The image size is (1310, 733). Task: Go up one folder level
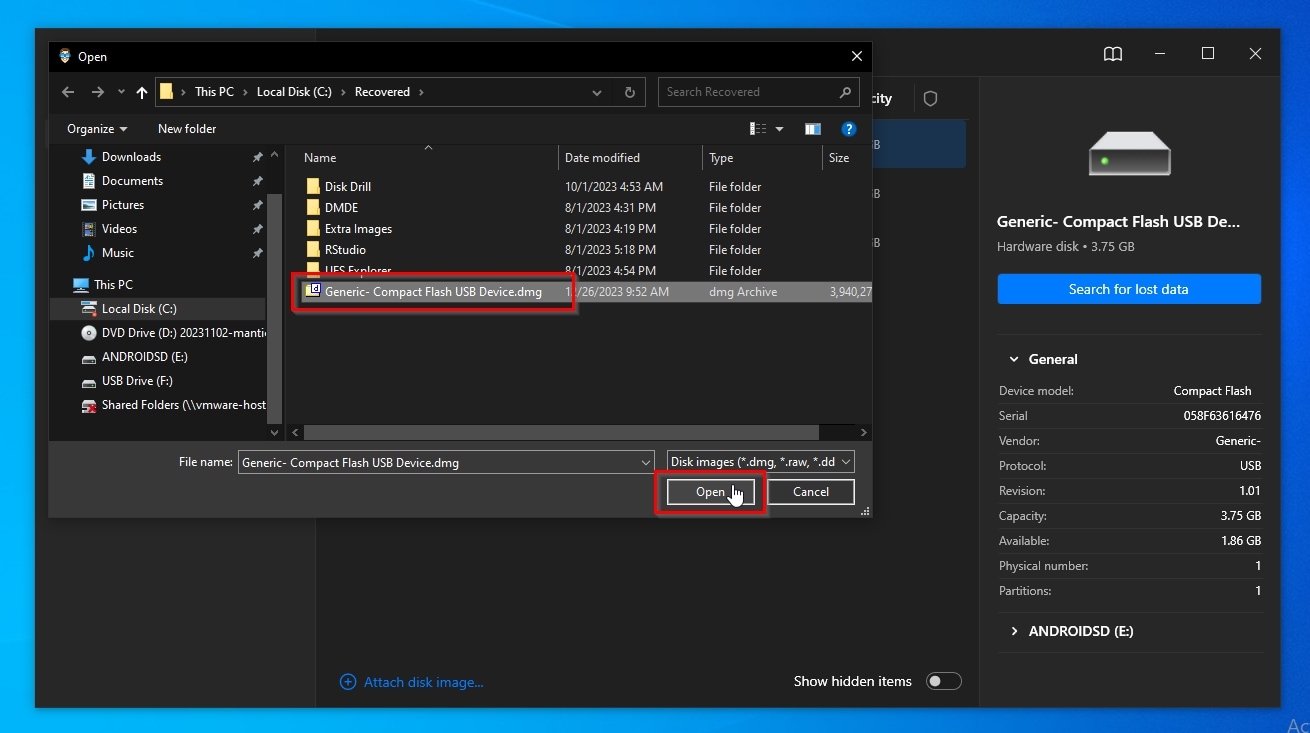[142, 92]
